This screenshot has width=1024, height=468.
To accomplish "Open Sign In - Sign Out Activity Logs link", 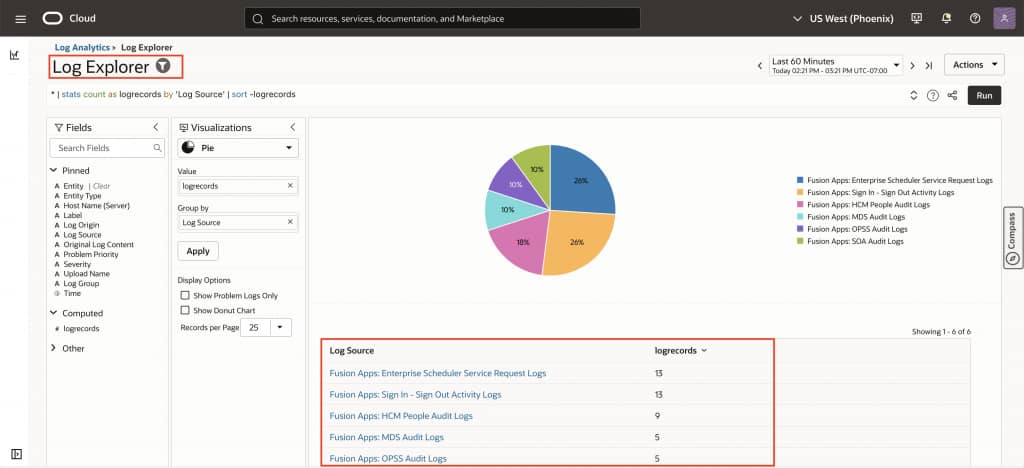I will tap(415, 395).
